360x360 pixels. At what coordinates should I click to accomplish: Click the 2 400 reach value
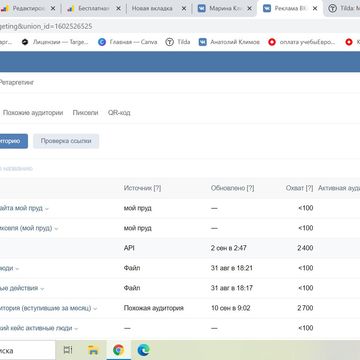click(305, 248)
